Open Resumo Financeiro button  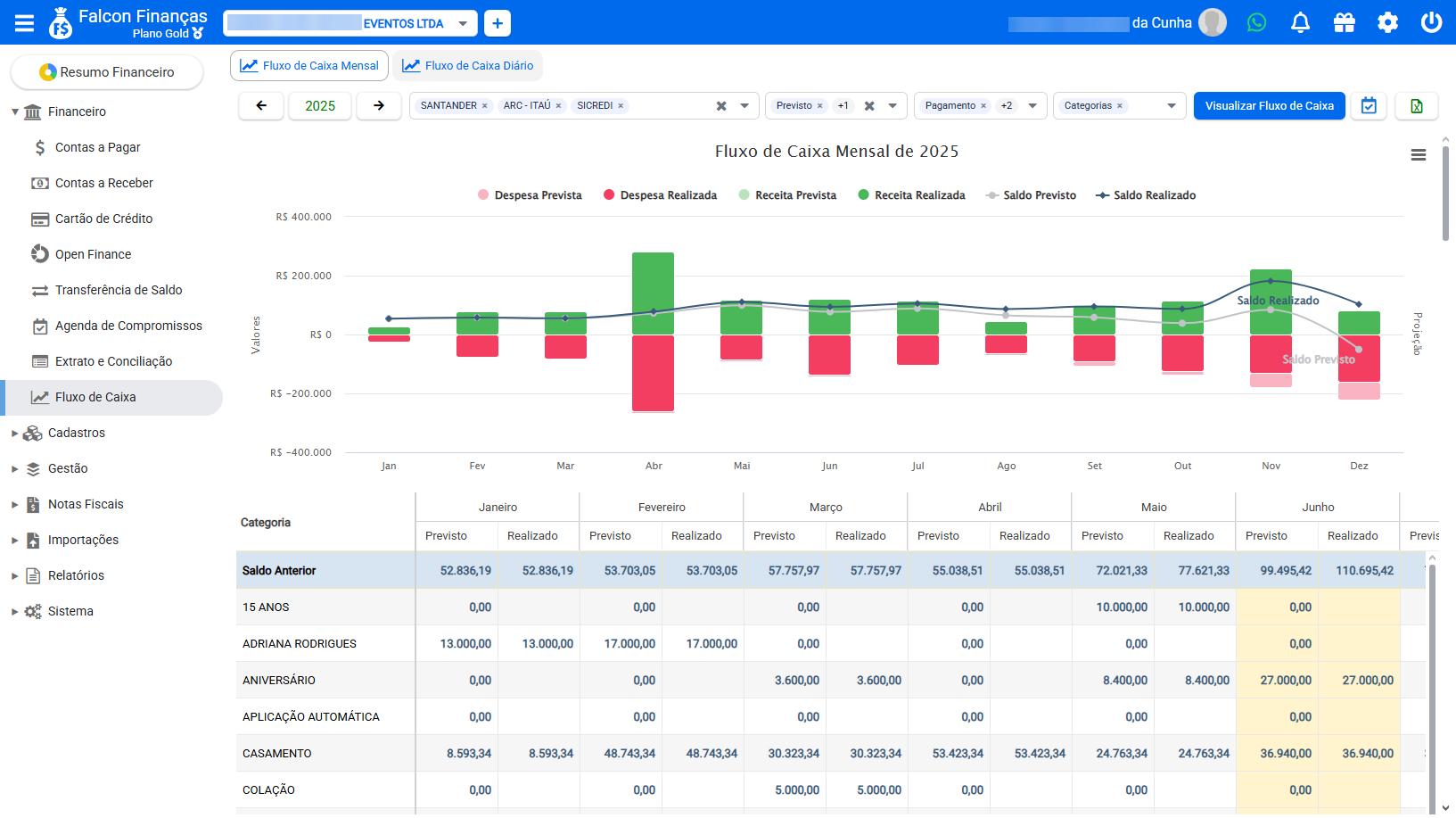click(107, 72)
